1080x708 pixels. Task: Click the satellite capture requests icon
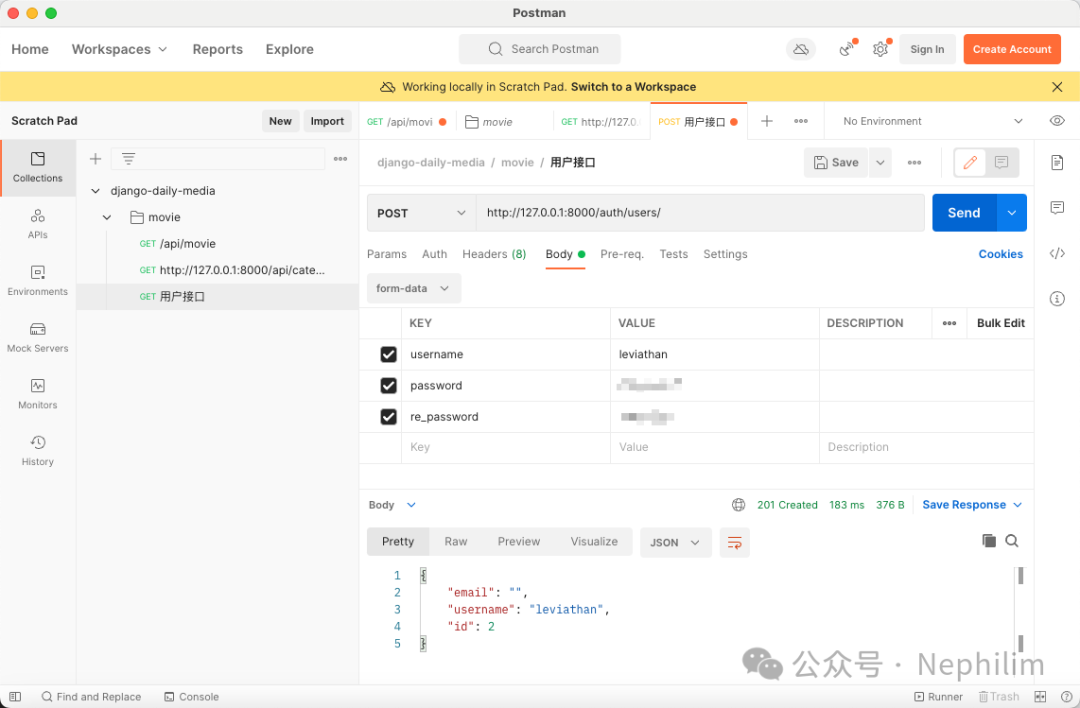click(x=847, y=49)
